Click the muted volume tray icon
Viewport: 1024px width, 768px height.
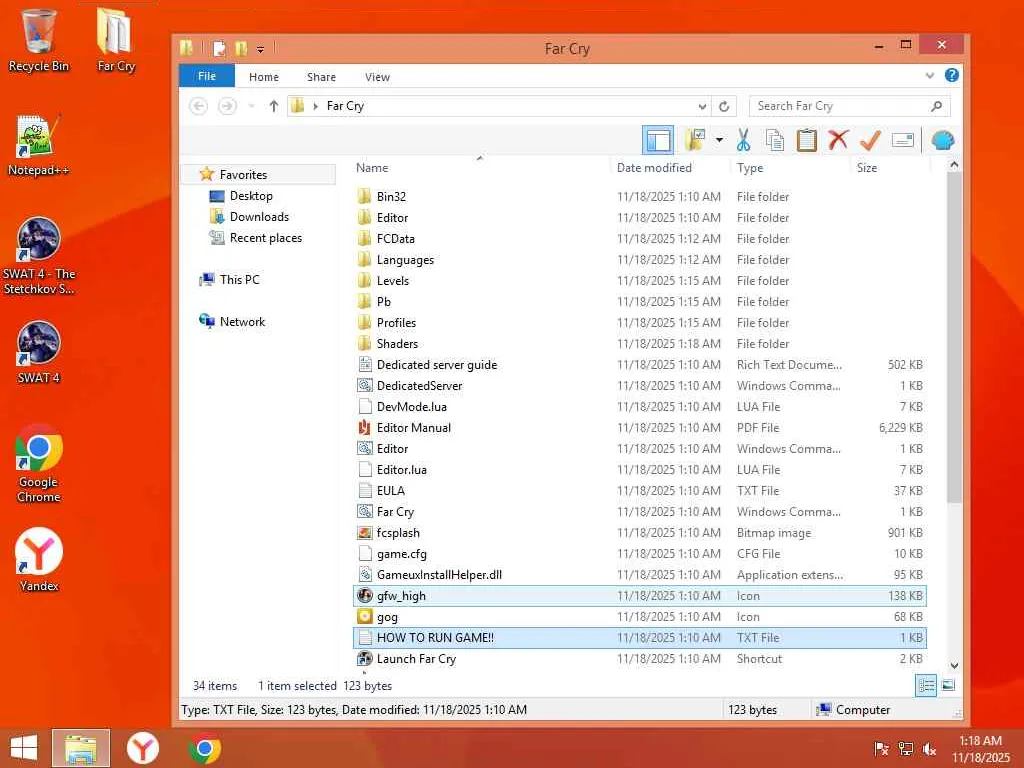929,748
